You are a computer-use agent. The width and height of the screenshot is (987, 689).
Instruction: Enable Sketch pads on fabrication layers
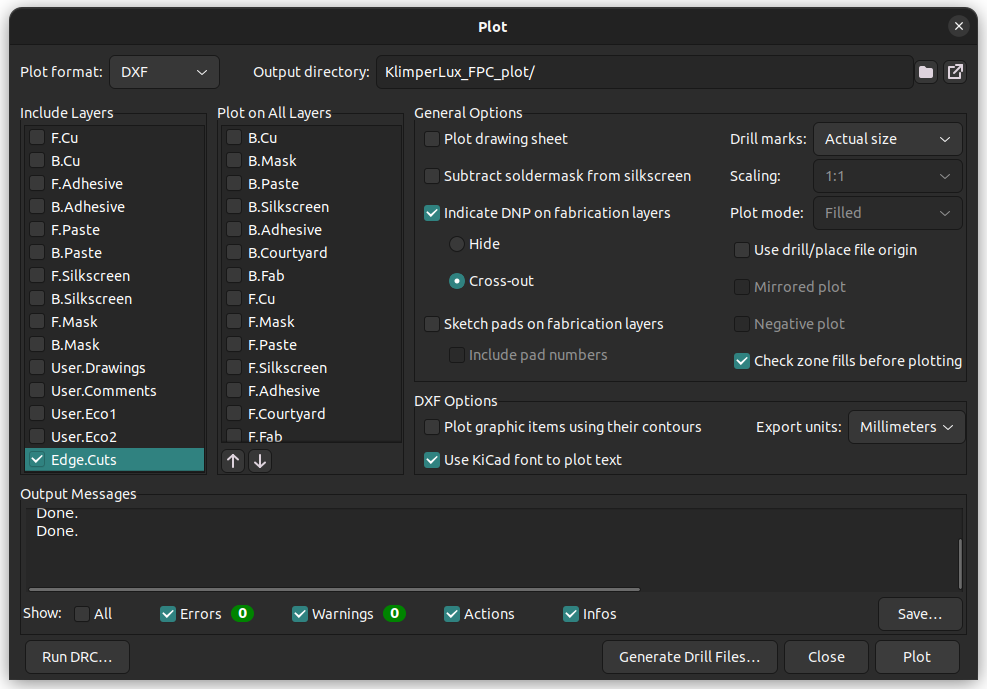point(432,324)
